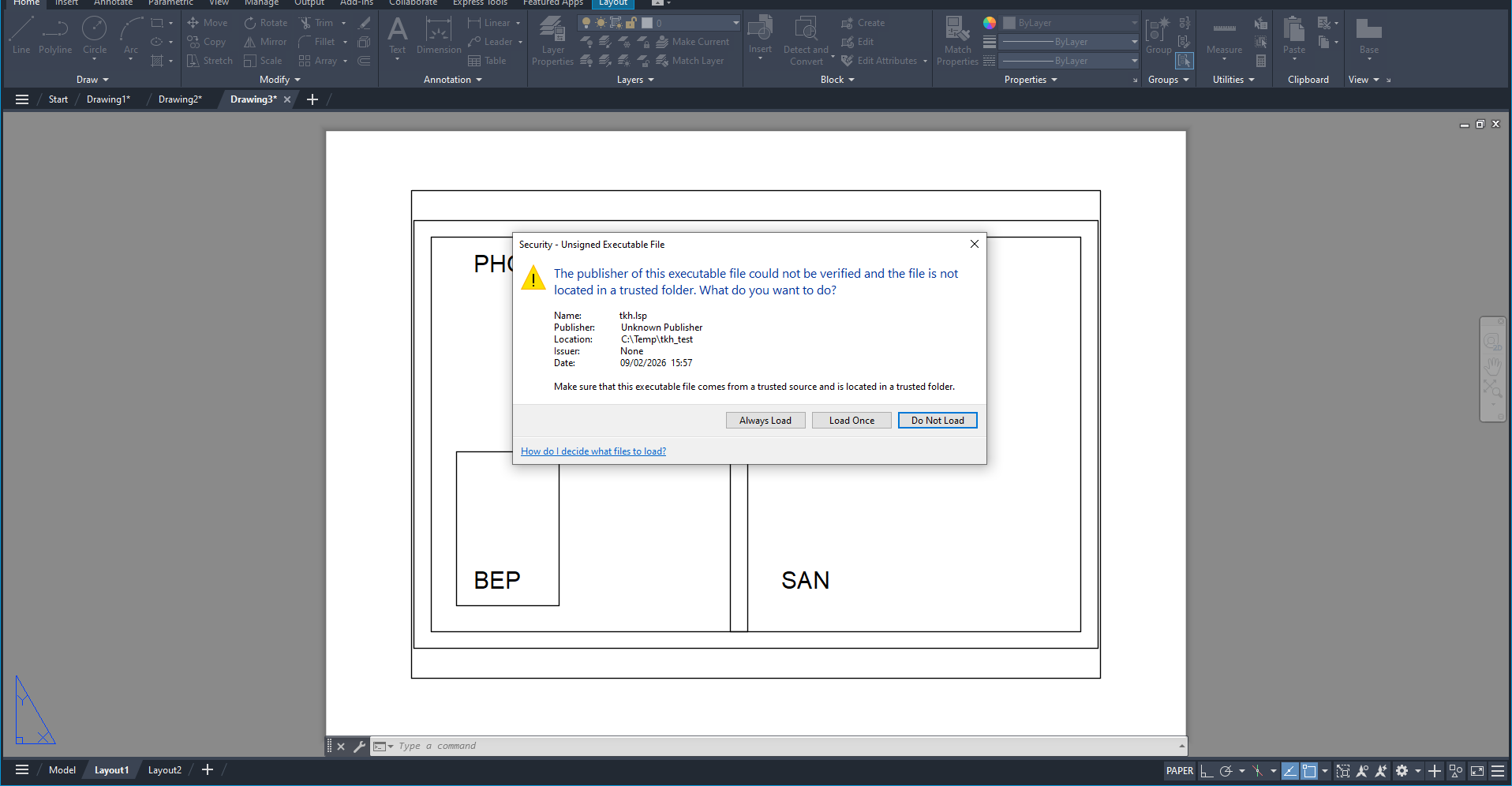The height and width of the screenshot is (786, 1512).
Task: Open the ByLayer object color swatch dropdown
Action: tap(1070, 23)
